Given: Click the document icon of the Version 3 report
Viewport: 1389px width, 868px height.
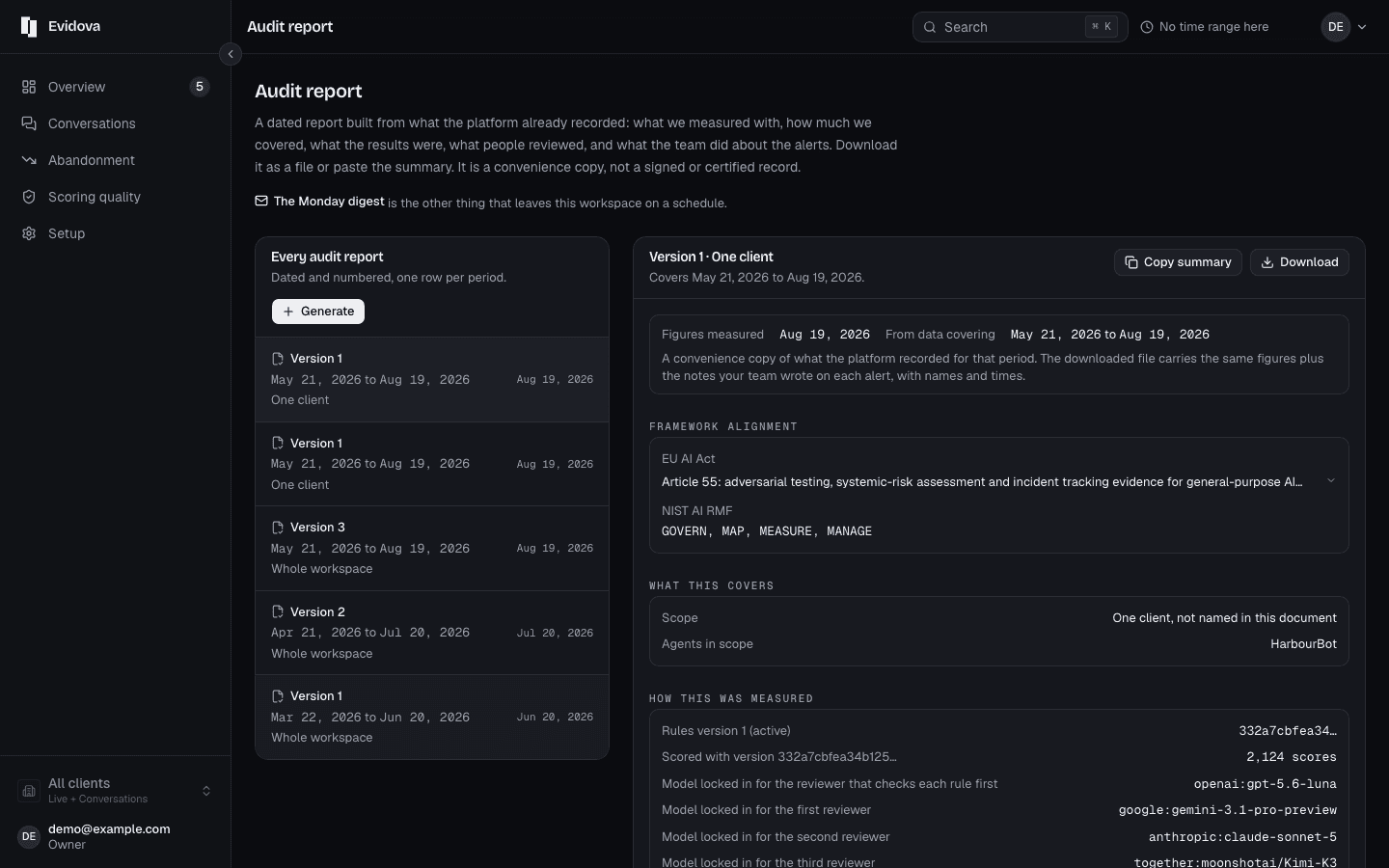Looking at the screenshot, I should 278,528.
